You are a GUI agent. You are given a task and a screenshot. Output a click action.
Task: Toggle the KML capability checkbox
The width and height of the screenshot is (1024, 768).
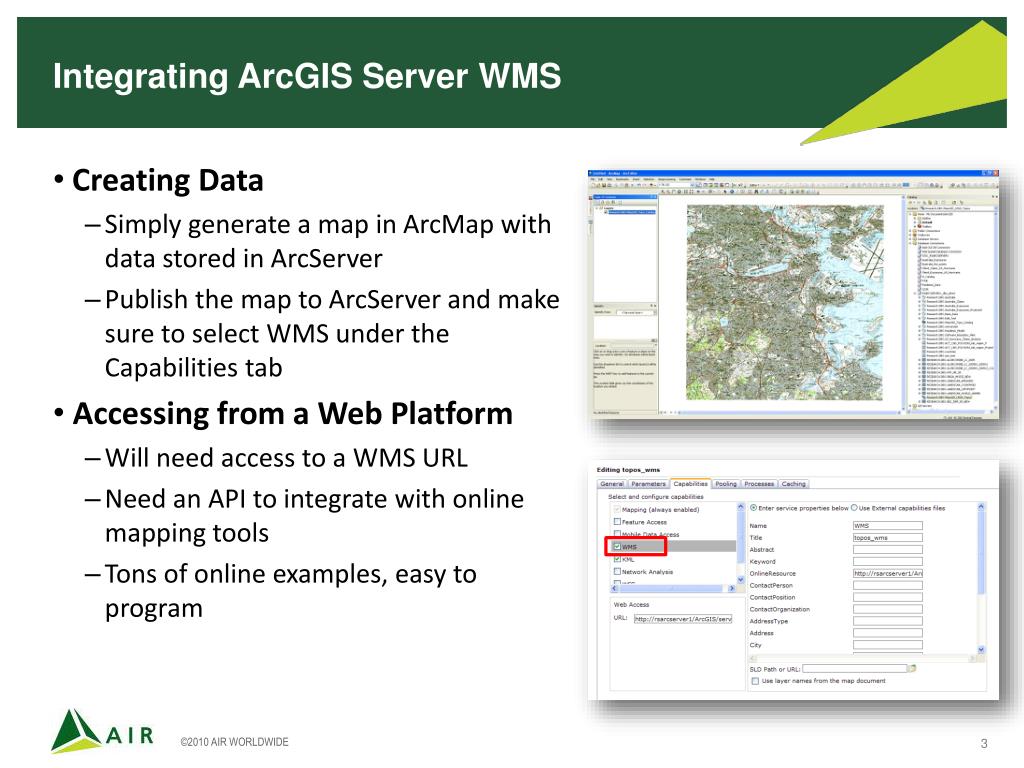point(617,559)
